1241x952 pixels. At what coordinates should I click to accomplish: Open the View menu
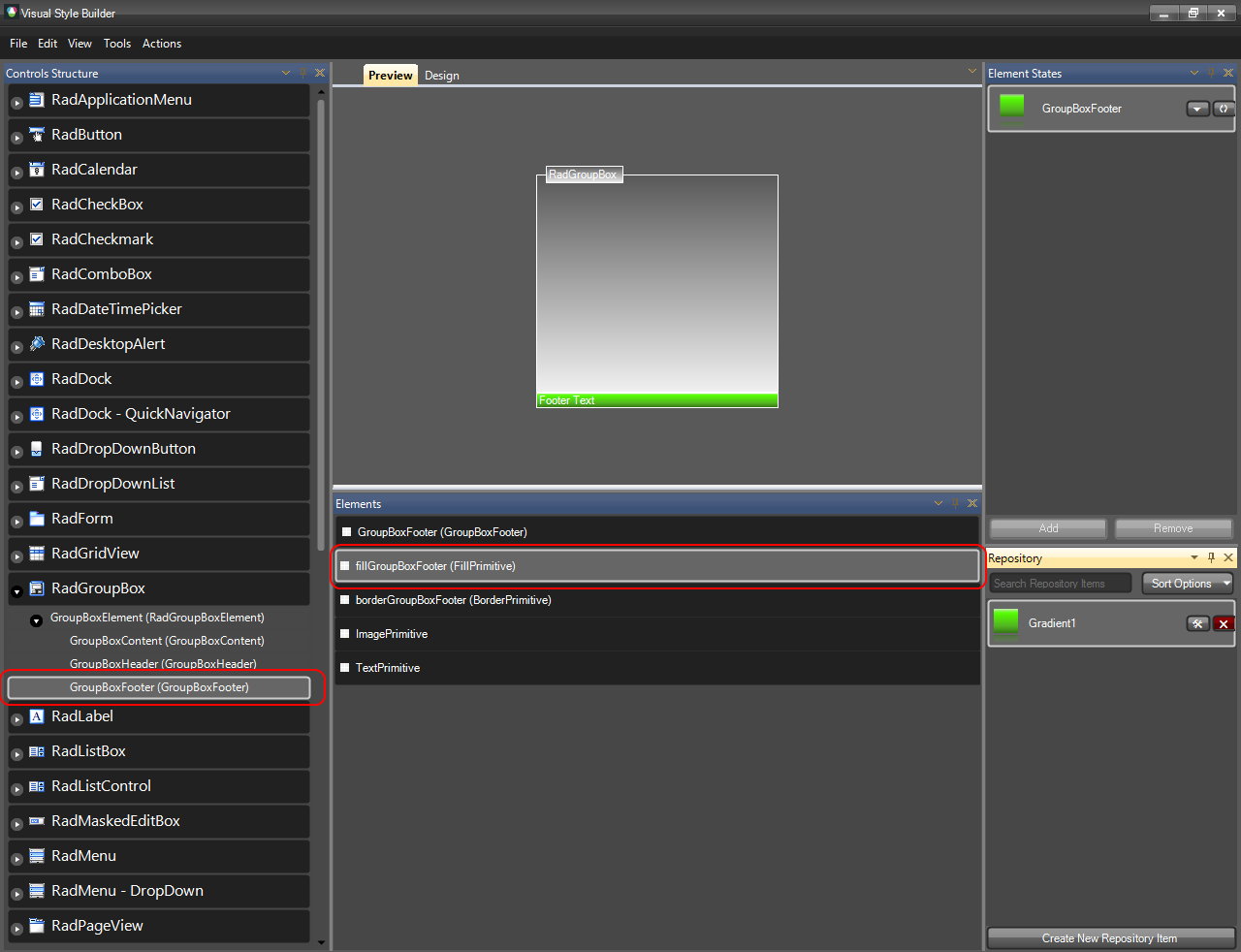tap(80, 44)
